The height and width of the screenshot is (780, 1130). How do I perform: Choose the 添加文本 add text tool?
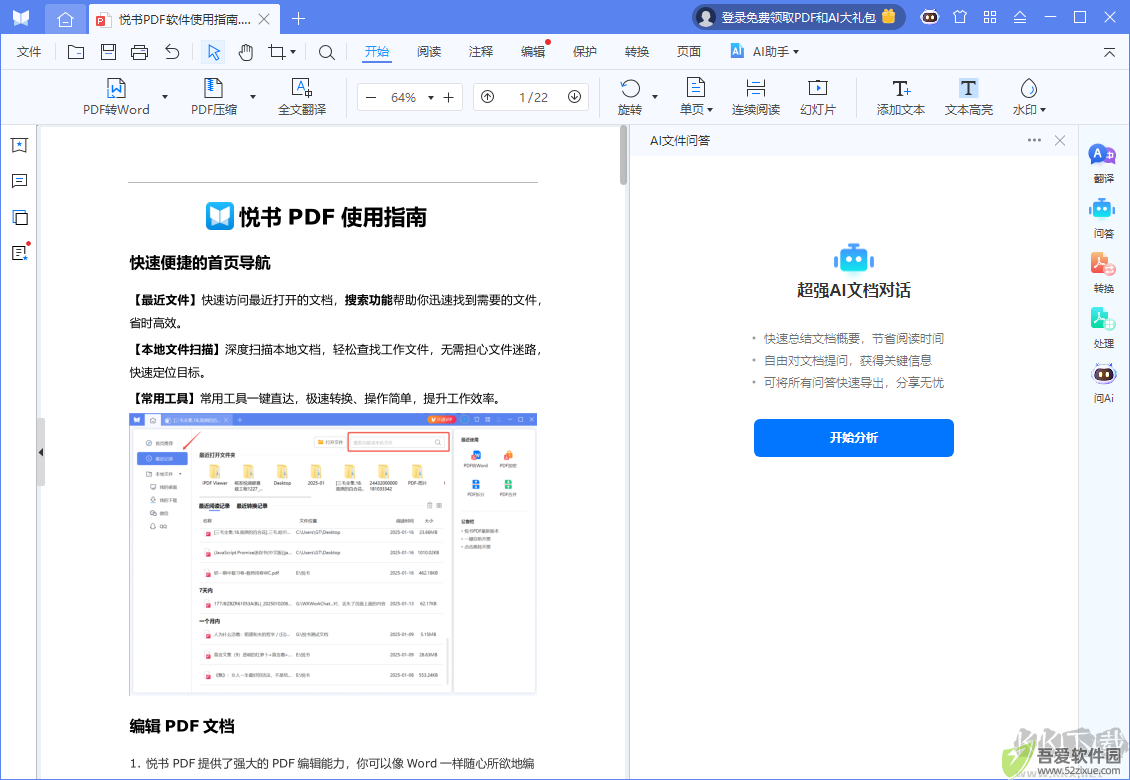901,97
